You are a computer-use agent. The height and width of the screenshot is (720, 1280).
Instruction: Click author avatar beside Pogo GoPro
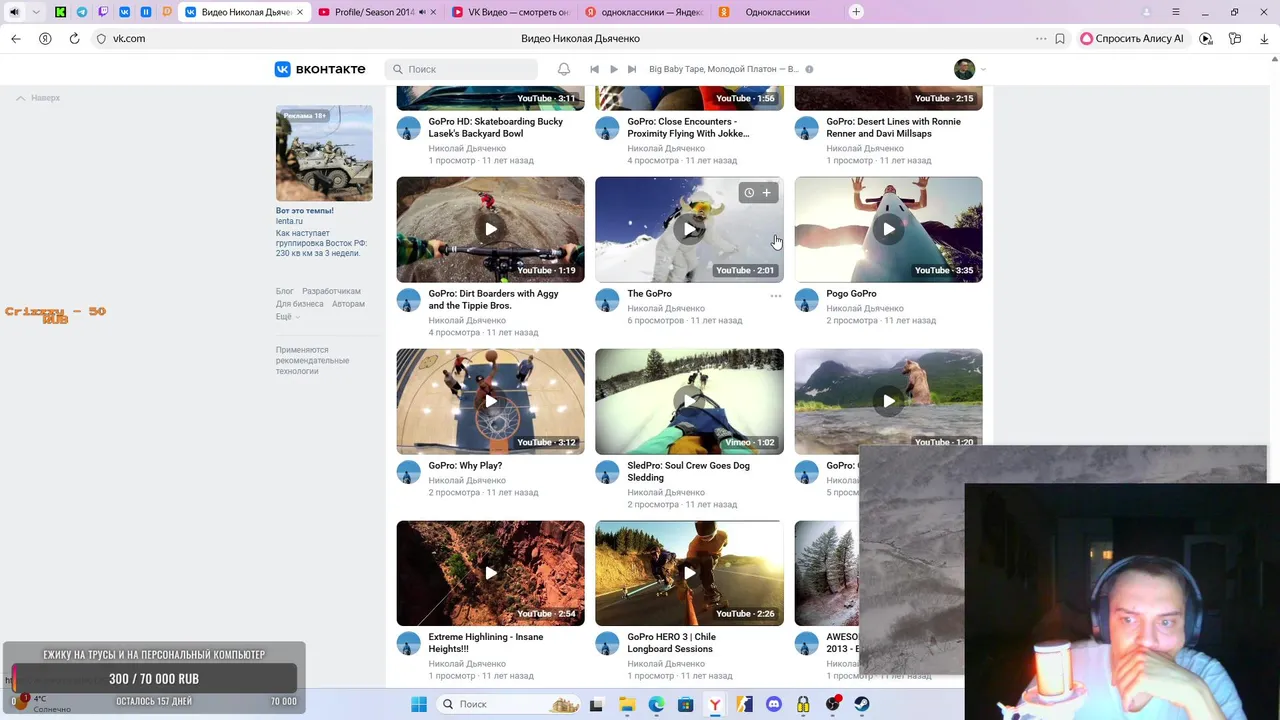pos(807,300)
